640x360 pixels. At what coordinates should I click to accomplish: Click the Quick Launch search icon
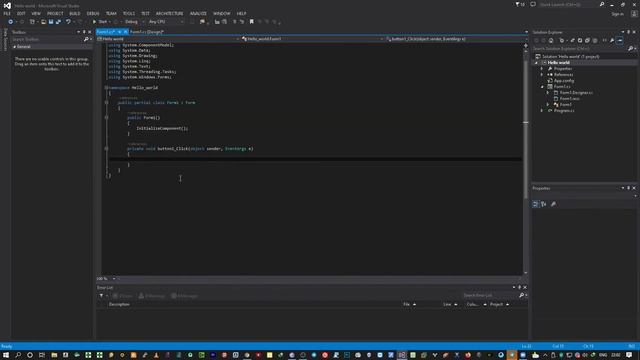(602, 4)
